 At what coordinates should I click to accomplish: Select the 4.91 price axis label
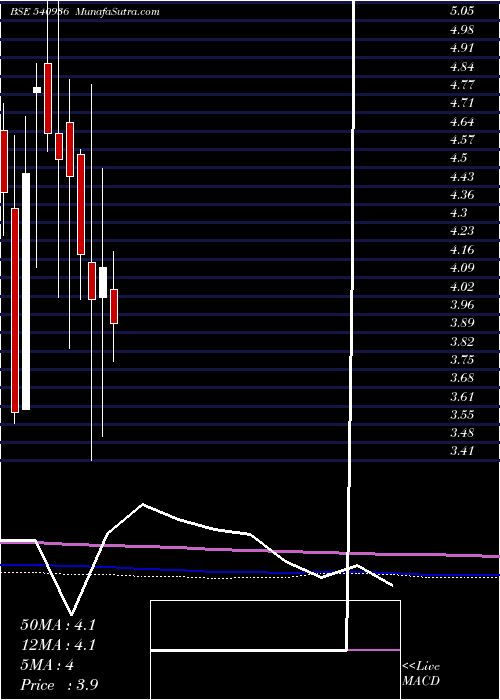[462, 48]
